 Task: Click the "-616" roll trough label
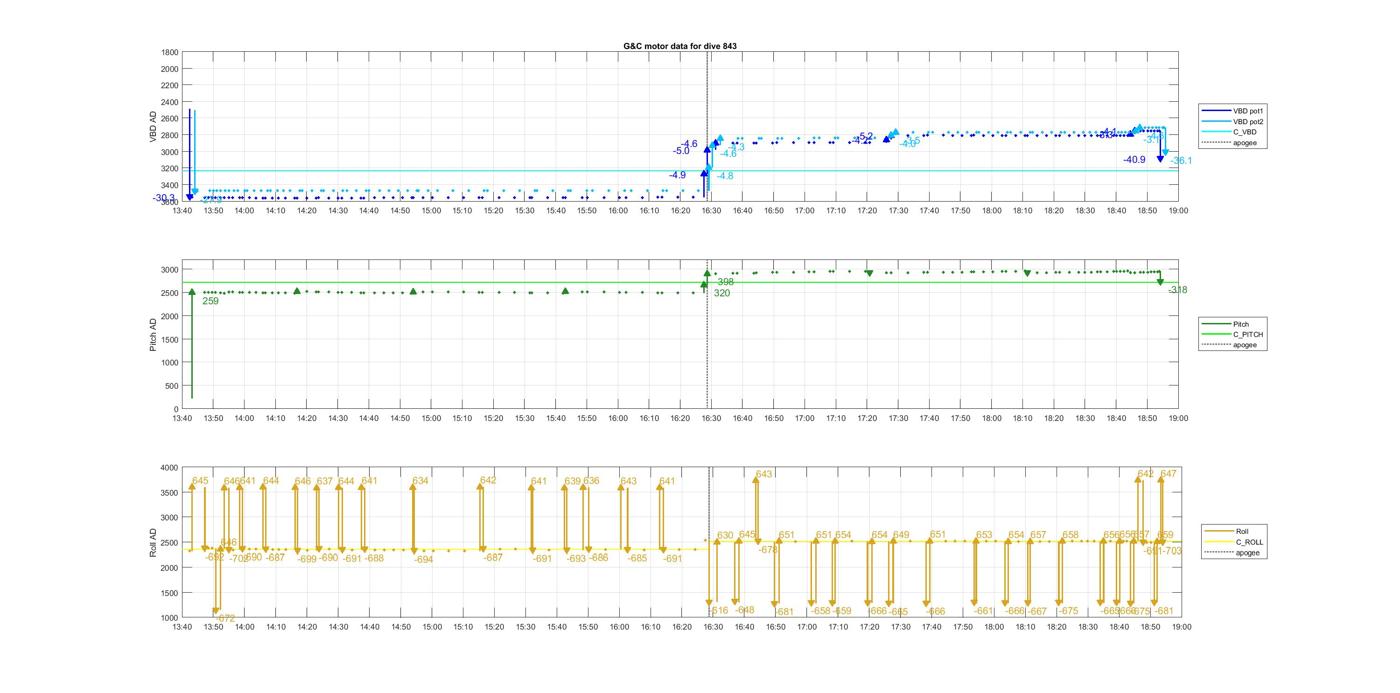tap(719, 611)
